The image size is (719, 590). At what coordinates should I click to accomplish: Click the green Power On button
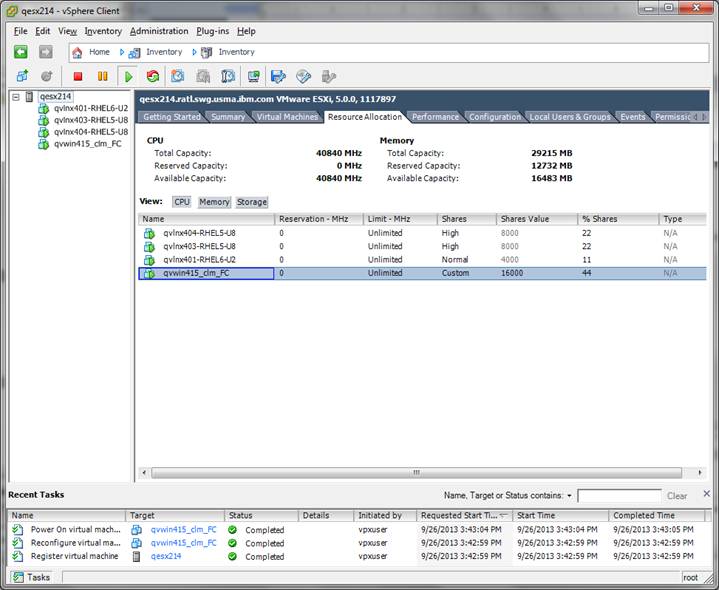click(128, 76)
